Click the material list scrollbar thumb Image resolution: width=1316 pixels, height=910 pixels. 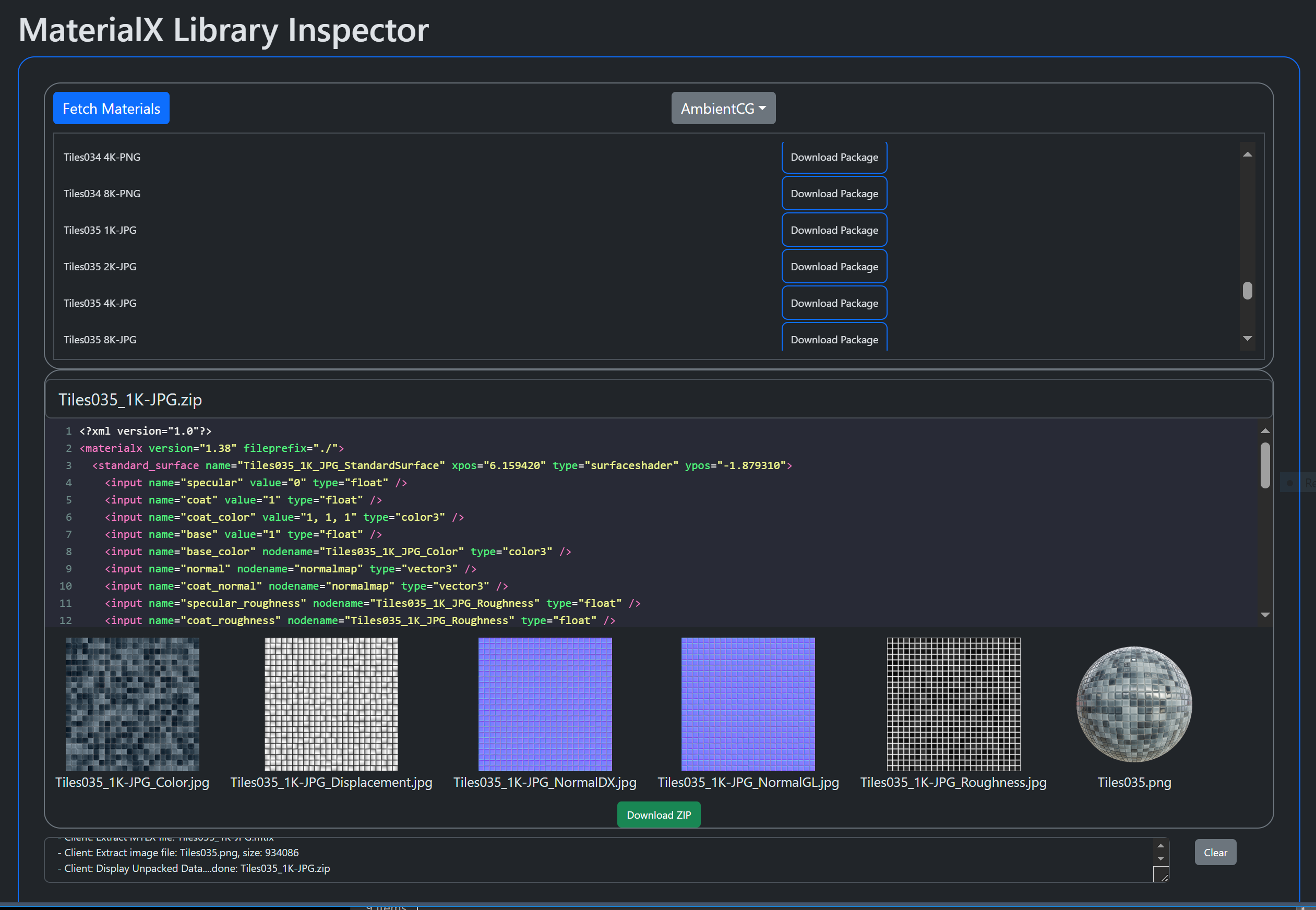(1247, 291)
